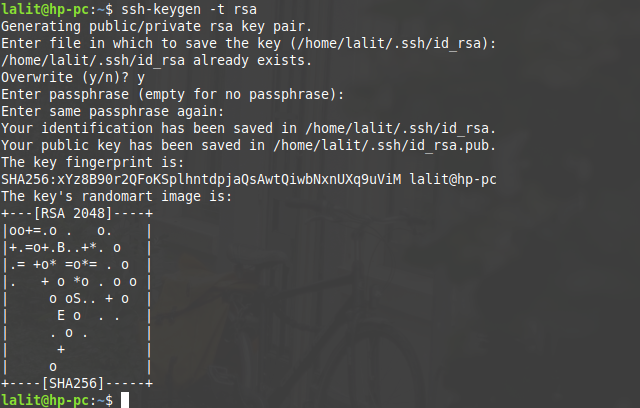The image size is (640, 408).
Task: Click the "E" character in the randomart
Action: [x=62, y=315]
